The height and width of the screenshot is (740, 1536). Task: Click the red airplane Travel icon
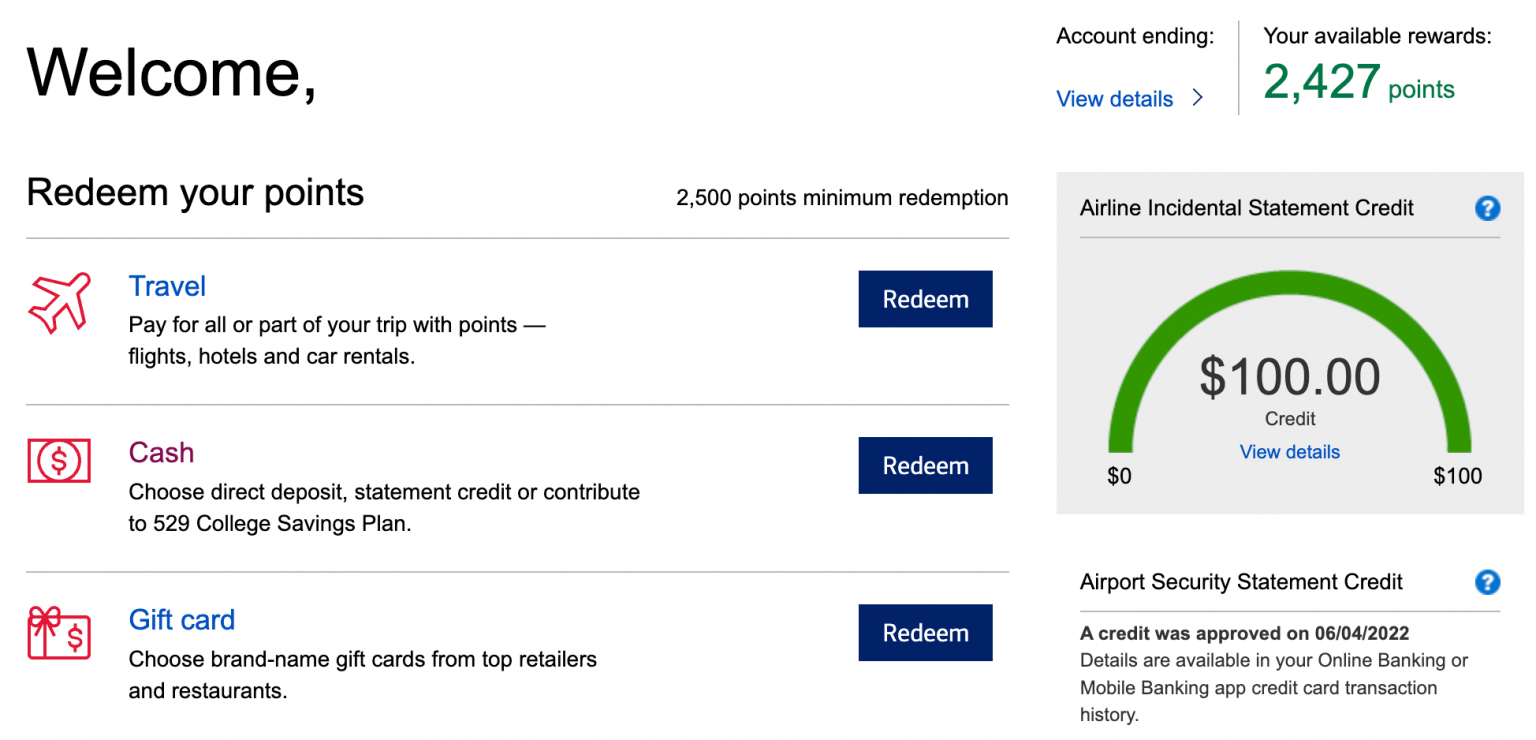point(59,297)
